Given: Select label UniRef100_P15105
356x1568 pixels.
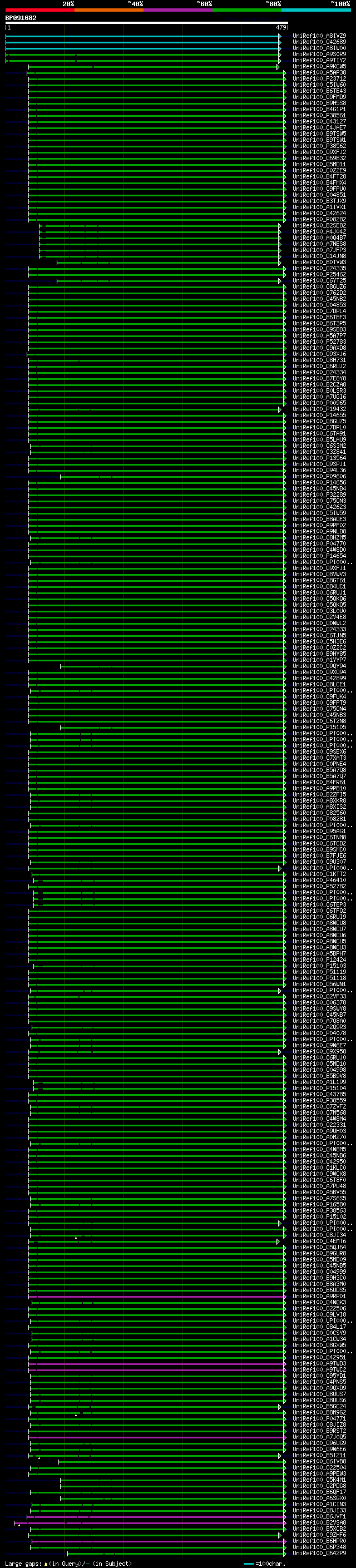Looking at the screenshot, I should 319,728.
